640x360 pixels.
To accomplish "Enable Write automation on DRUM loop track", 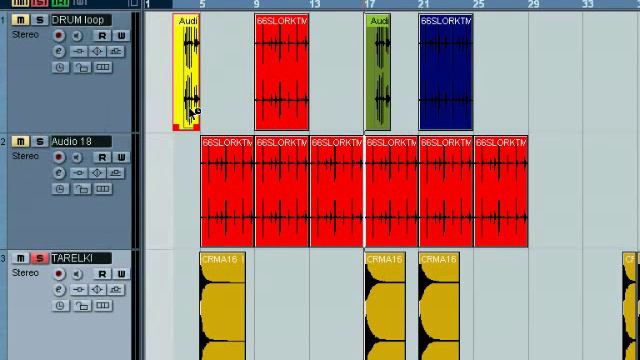I will coord(121,36).
